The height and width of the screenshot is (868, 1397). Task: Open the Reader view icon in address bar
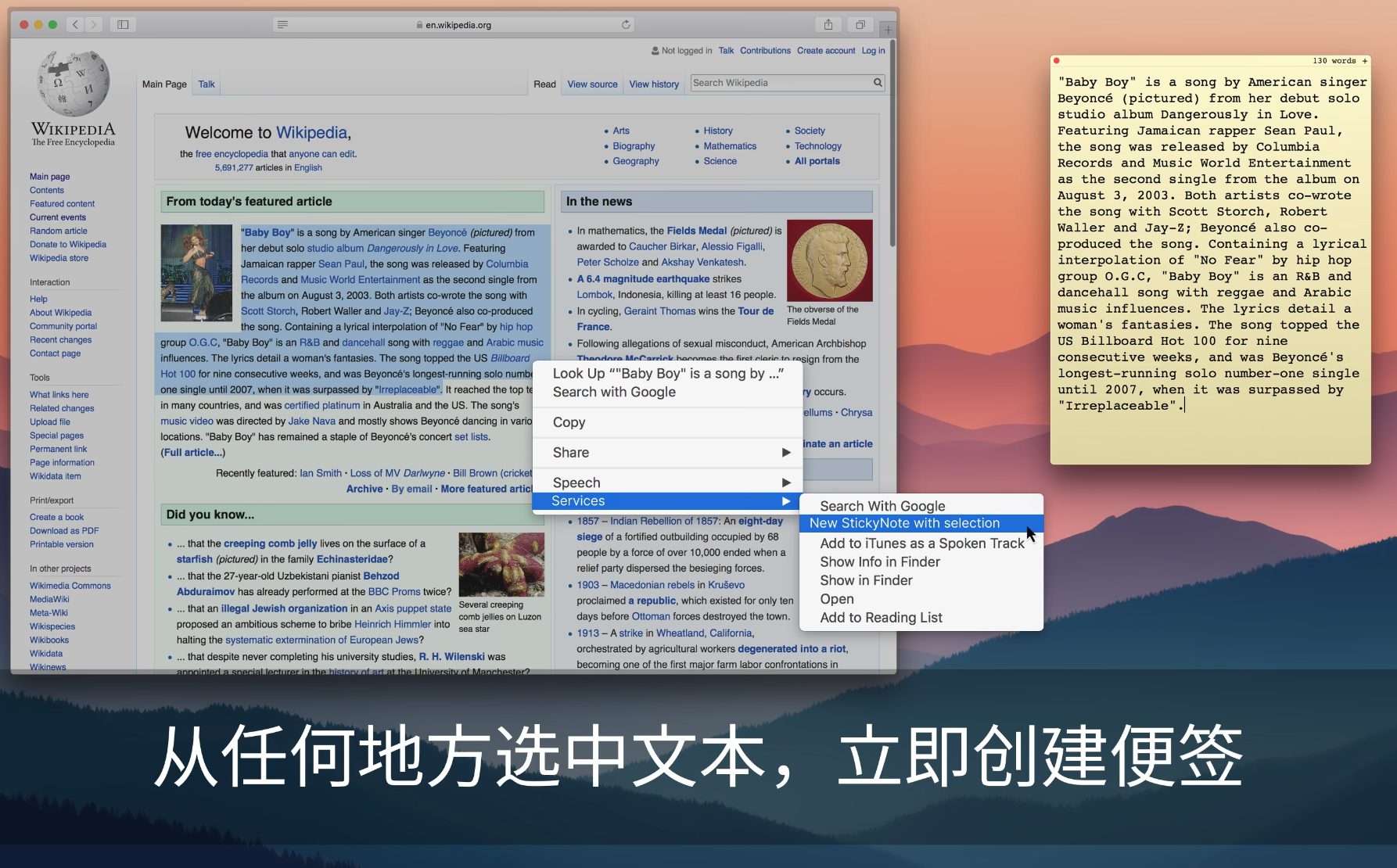[282, 25]
